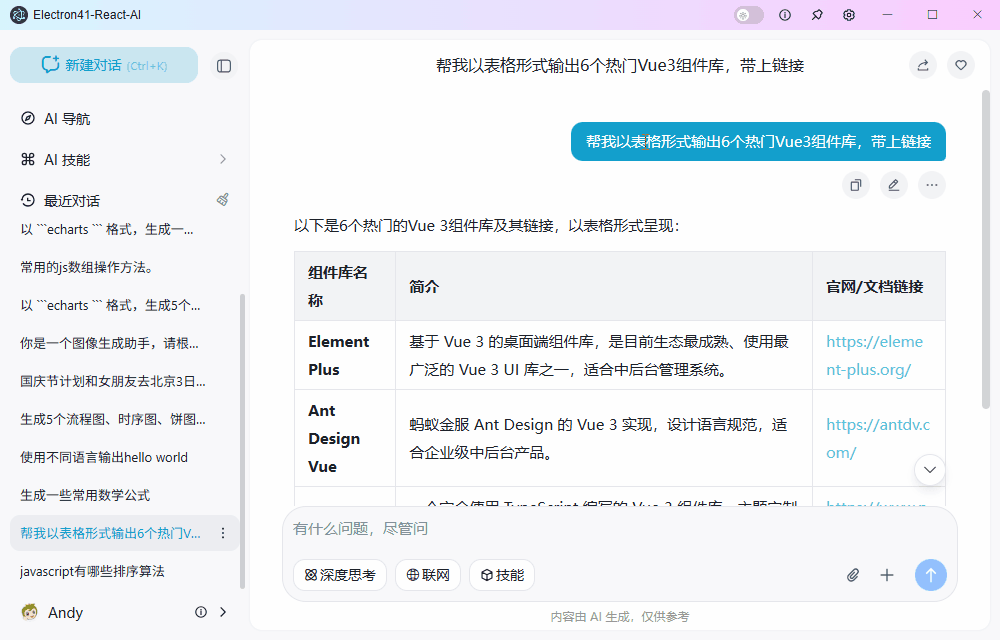Focus the 有什么问题，尽管问 input box
This screenshot has height=640, width=1000.
point(619,528)
